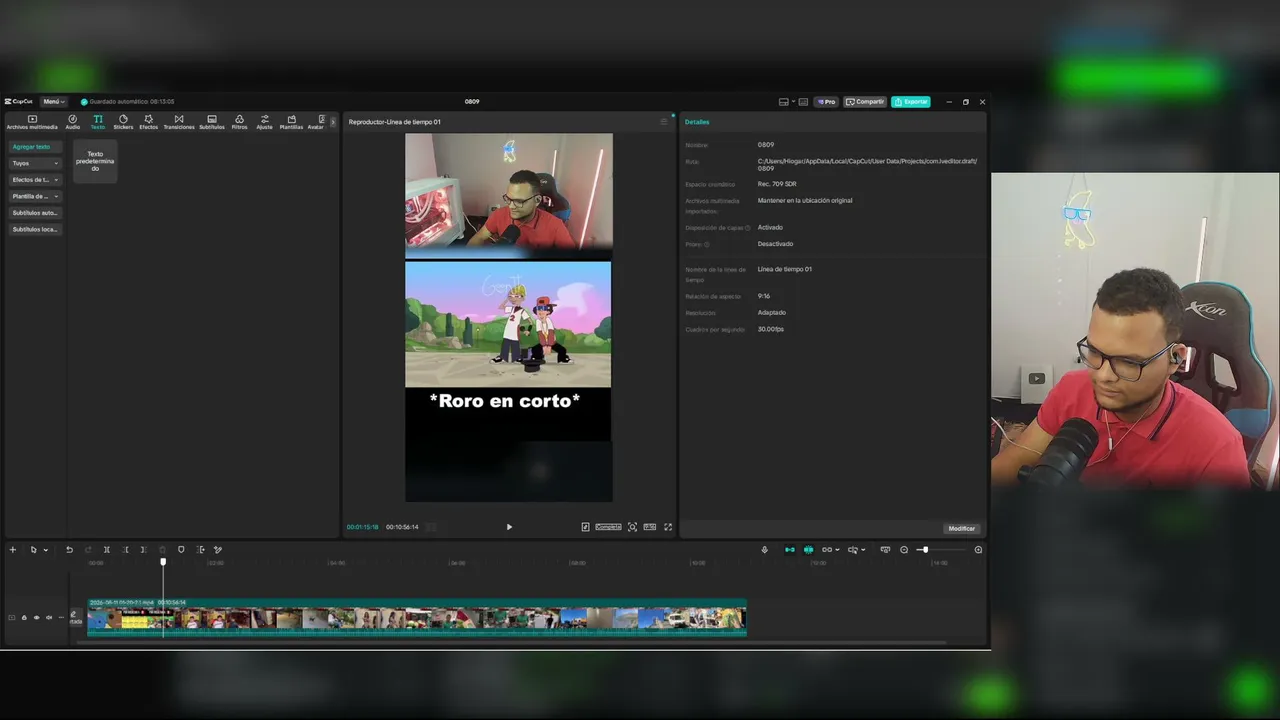Viewport: 1280px width, 720px height.
Task: Expand the Tuyos category
Action: (35, 163)
